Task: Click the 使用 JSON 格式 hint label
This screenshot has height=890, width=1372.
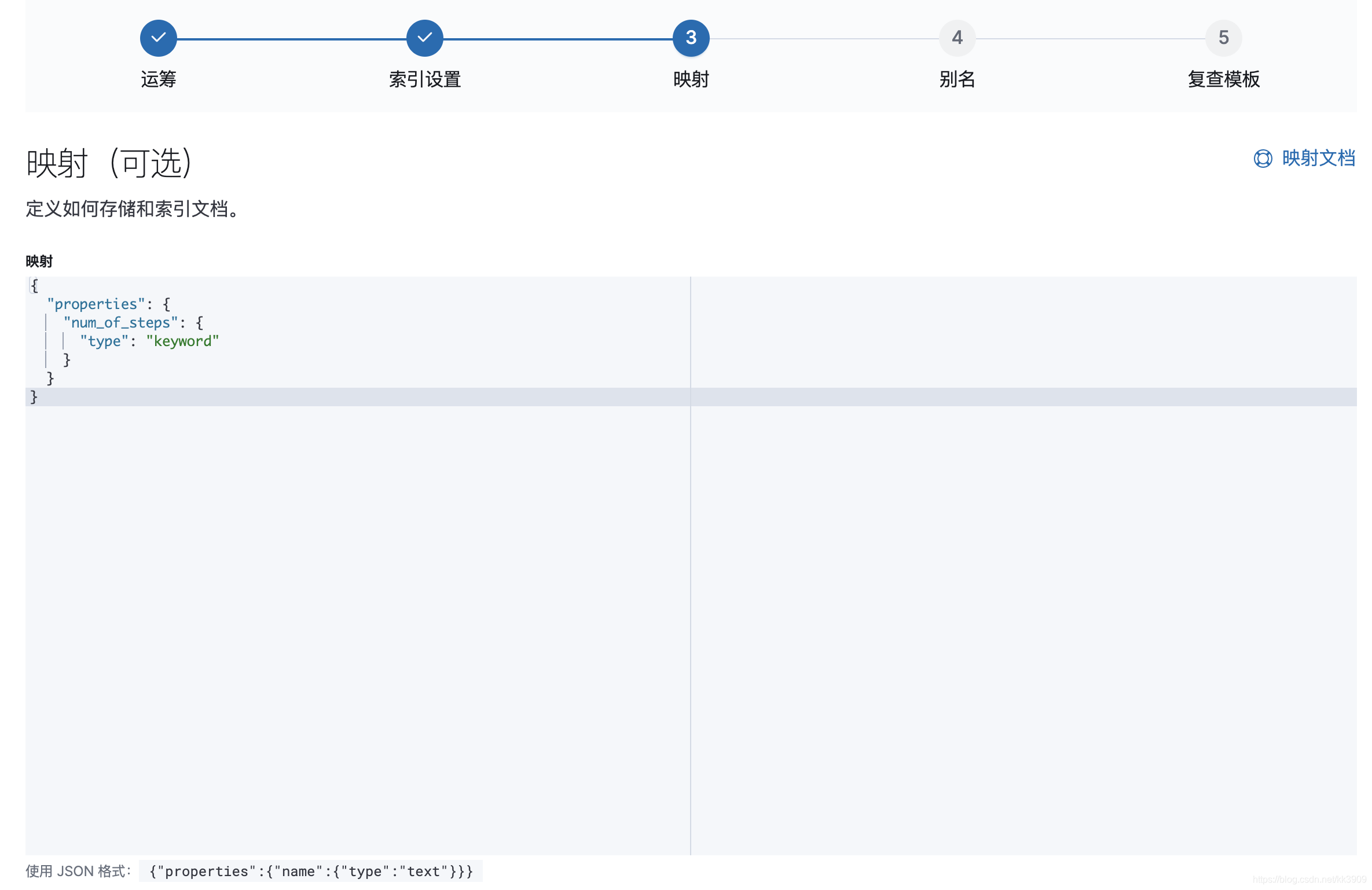Action: (x=78, y=871)
